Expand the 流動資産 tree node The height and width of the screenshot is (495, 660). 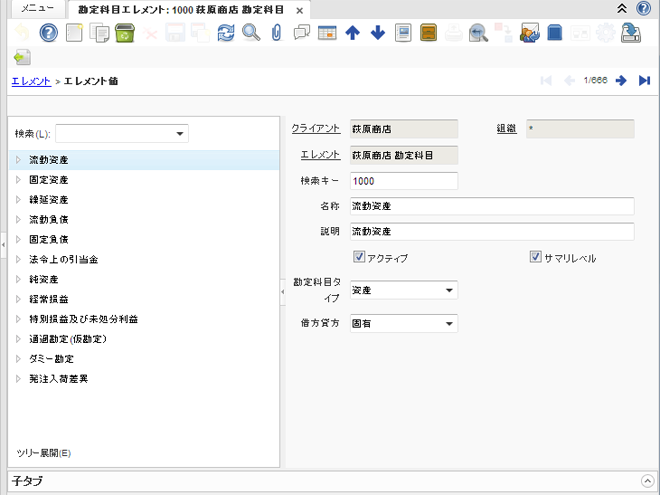click(x=18, y=160)
